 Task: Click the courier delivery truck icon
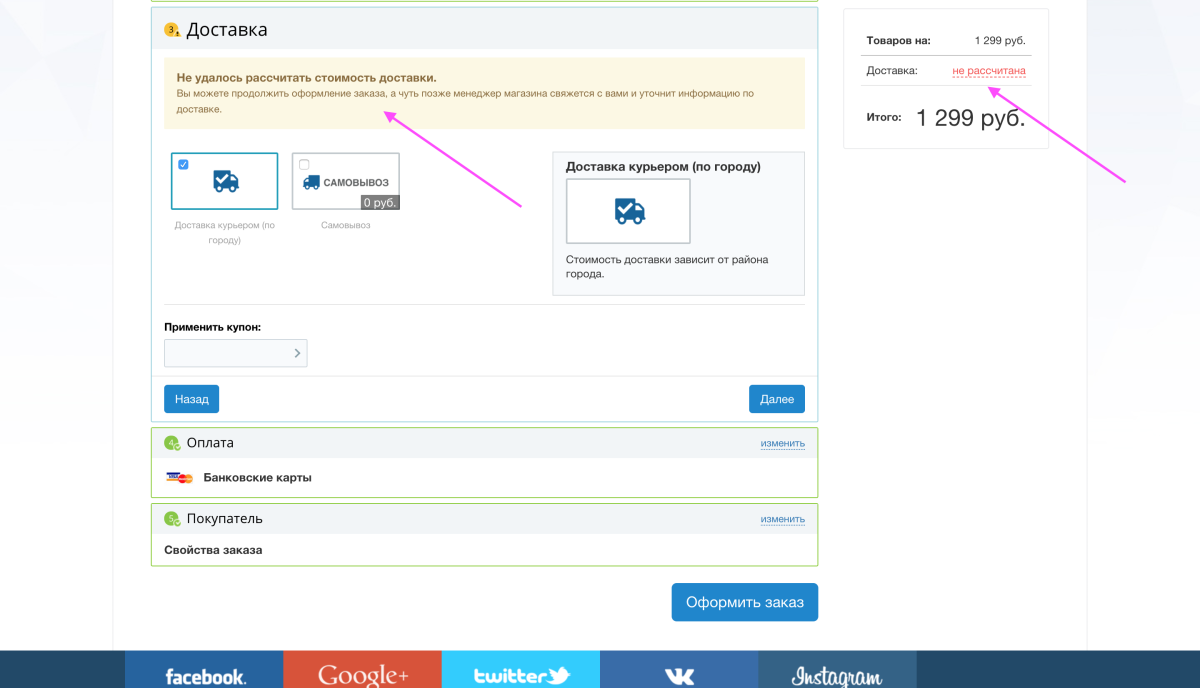click(x=226, y=181)
